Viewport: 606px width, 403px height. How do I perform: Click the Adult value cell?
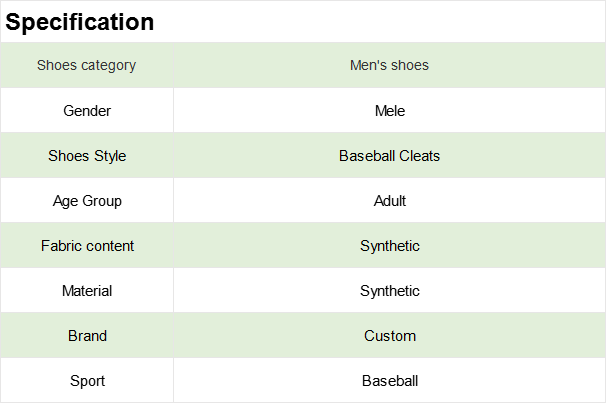(x=389, y=201)
